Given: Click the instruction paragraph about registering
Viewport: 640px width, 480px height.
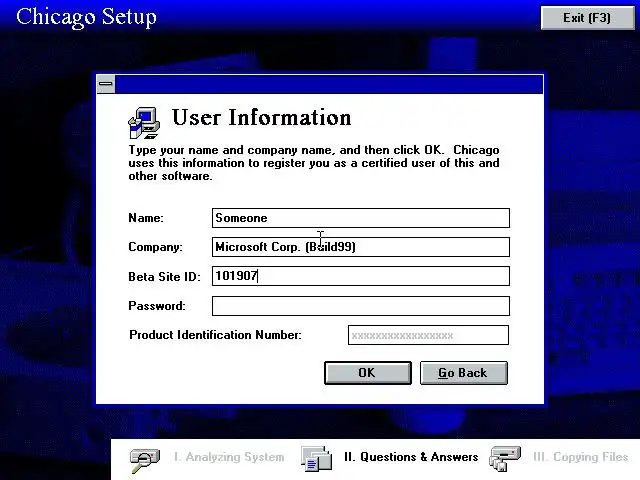Looking at the screenshot, I should 313,163.
